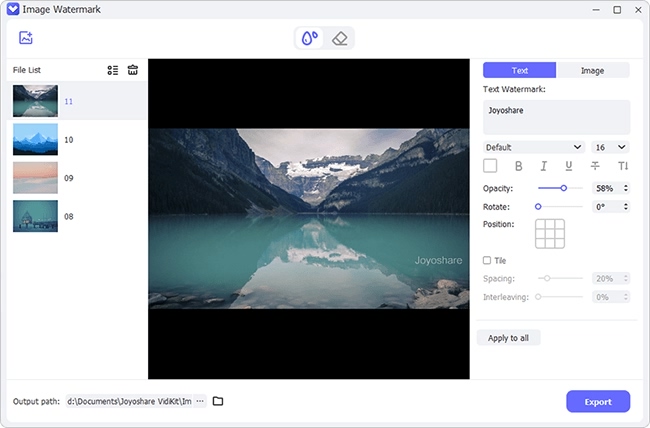This screenshot has width=650, height=428.
Task: Switch to the watermark eraser tool
Action: point(340,39)
